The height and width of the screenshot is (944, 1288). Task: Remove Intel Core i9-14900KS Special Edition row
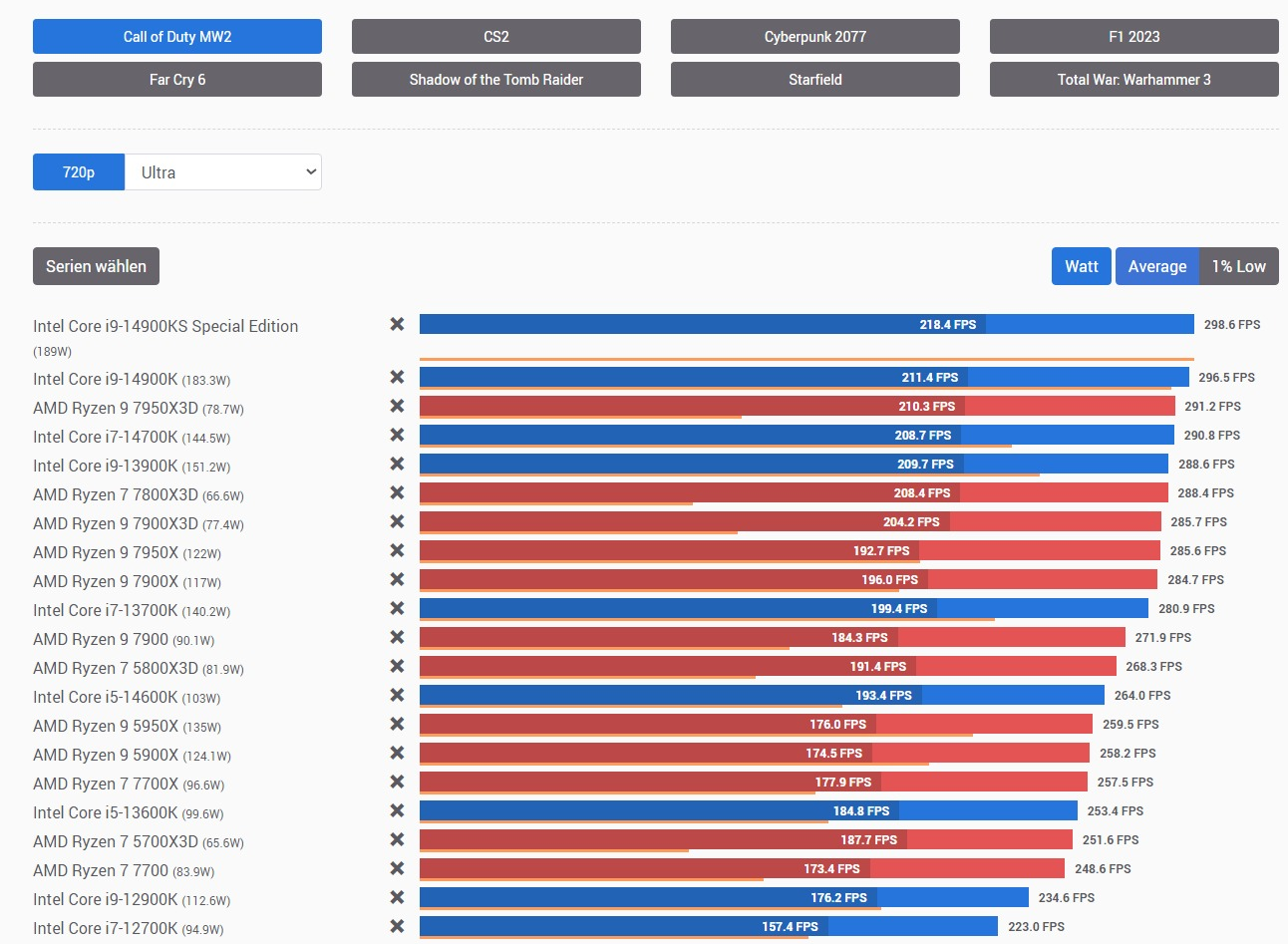tap(397, 324)
